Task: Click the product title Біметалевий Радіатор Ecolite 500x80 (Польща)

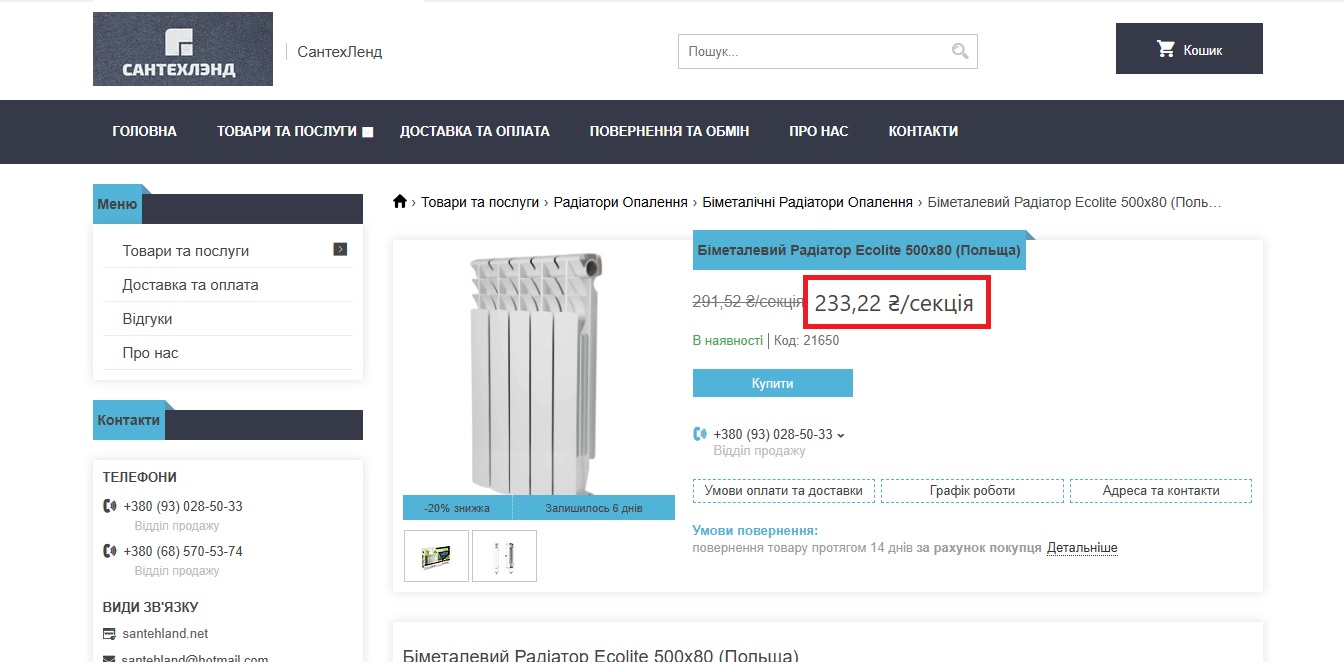Action: tap(859, 250)
